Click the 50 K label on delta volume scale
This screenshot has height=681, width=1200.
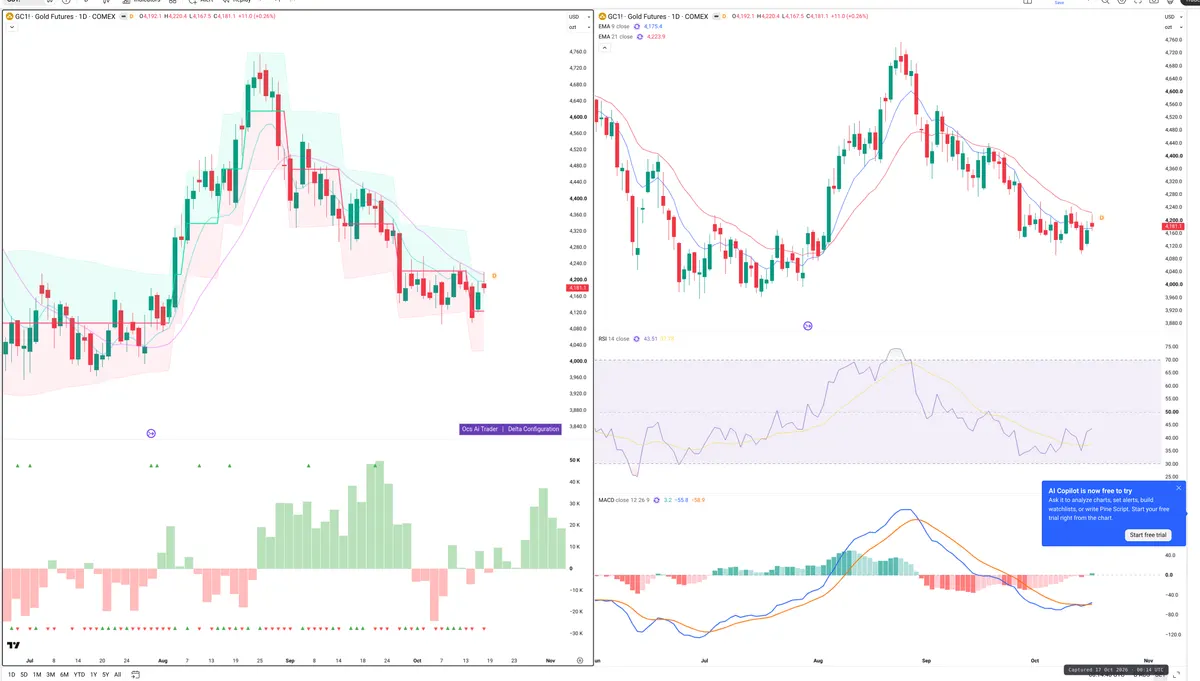click(x=576, y=460)
